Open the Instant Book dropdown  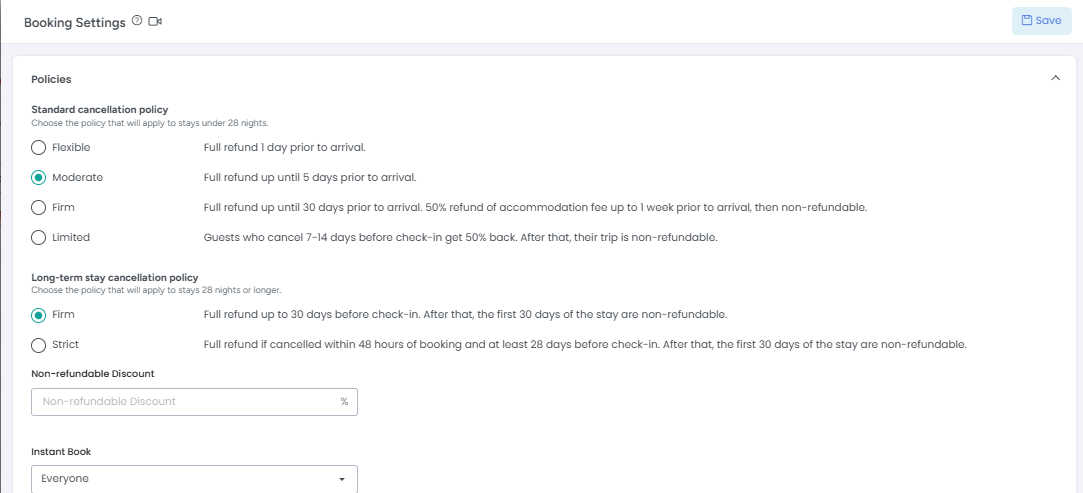(x=194, y=478)
